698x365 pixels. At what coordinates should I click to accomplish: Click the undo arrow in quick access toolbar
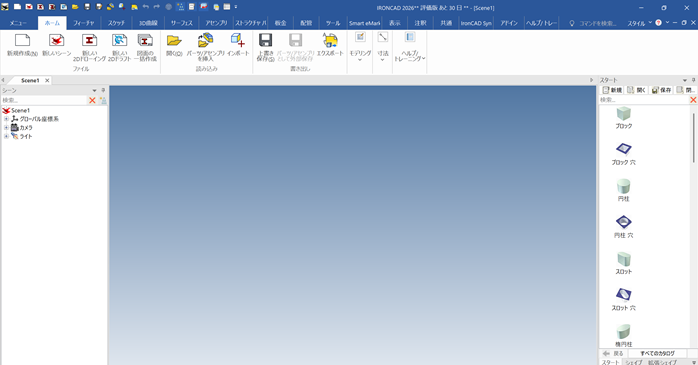click(146, 7)
